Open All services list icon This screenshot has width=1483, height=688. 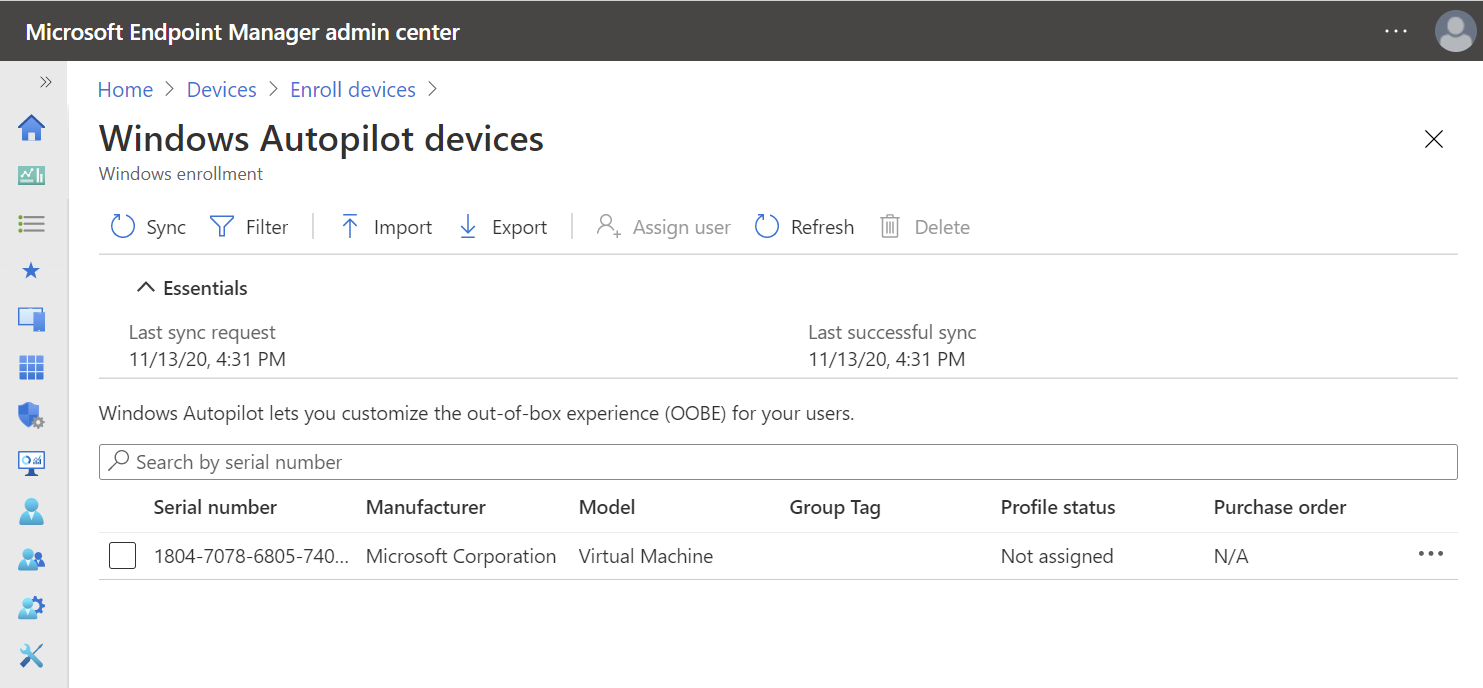click(x=32, y=224)
